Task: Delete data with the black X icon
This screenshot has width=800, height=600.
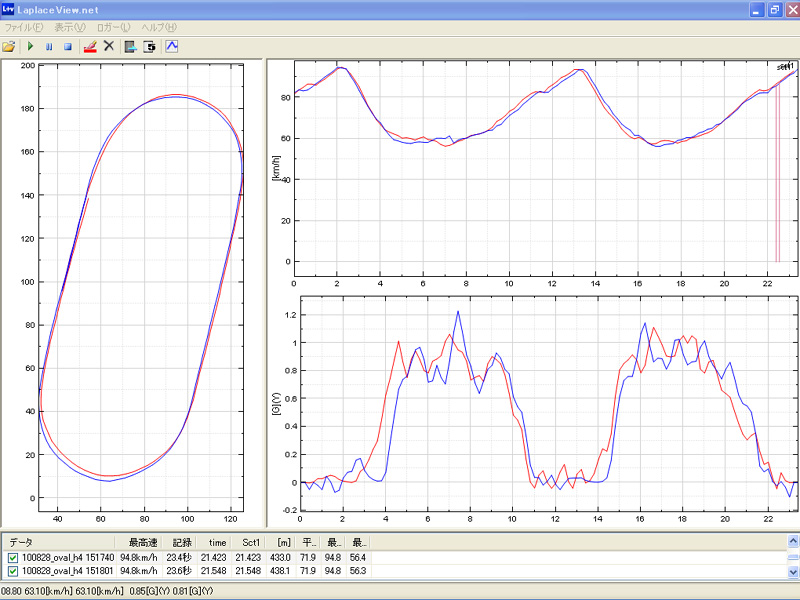Action: pyautogui.click(x=109, y=46)
